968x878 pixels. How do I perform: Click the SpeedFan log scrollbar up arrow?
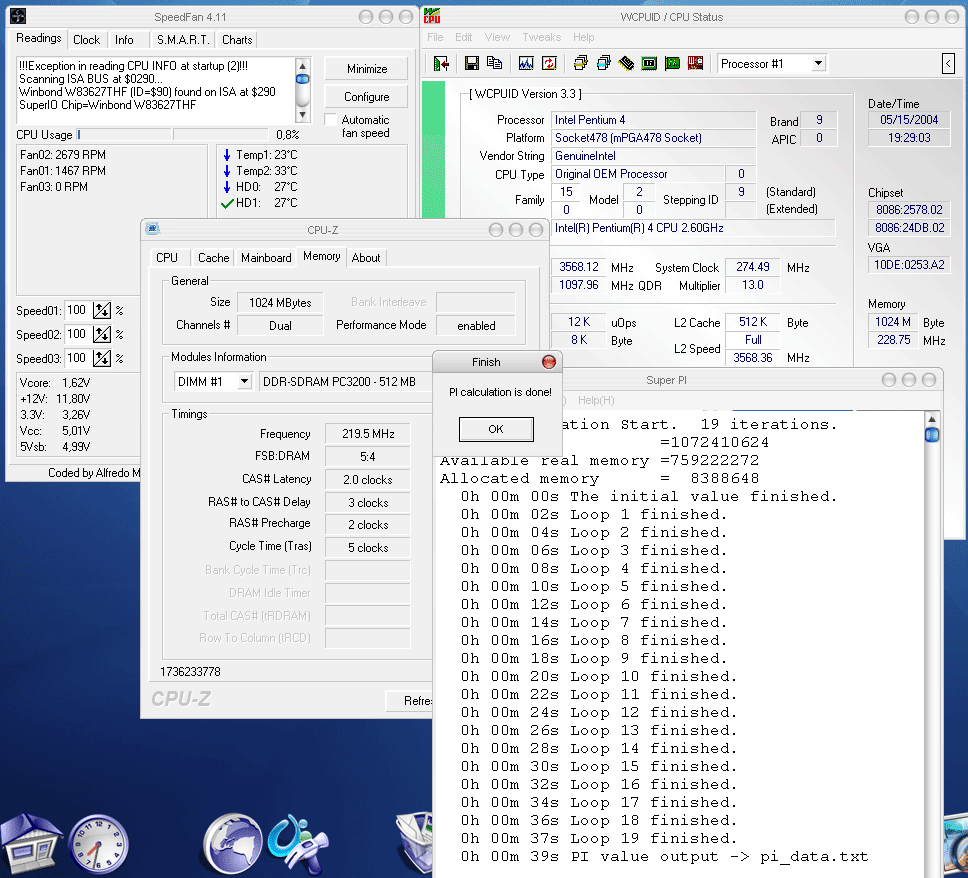pyautogui.click(x=302, y=65)
